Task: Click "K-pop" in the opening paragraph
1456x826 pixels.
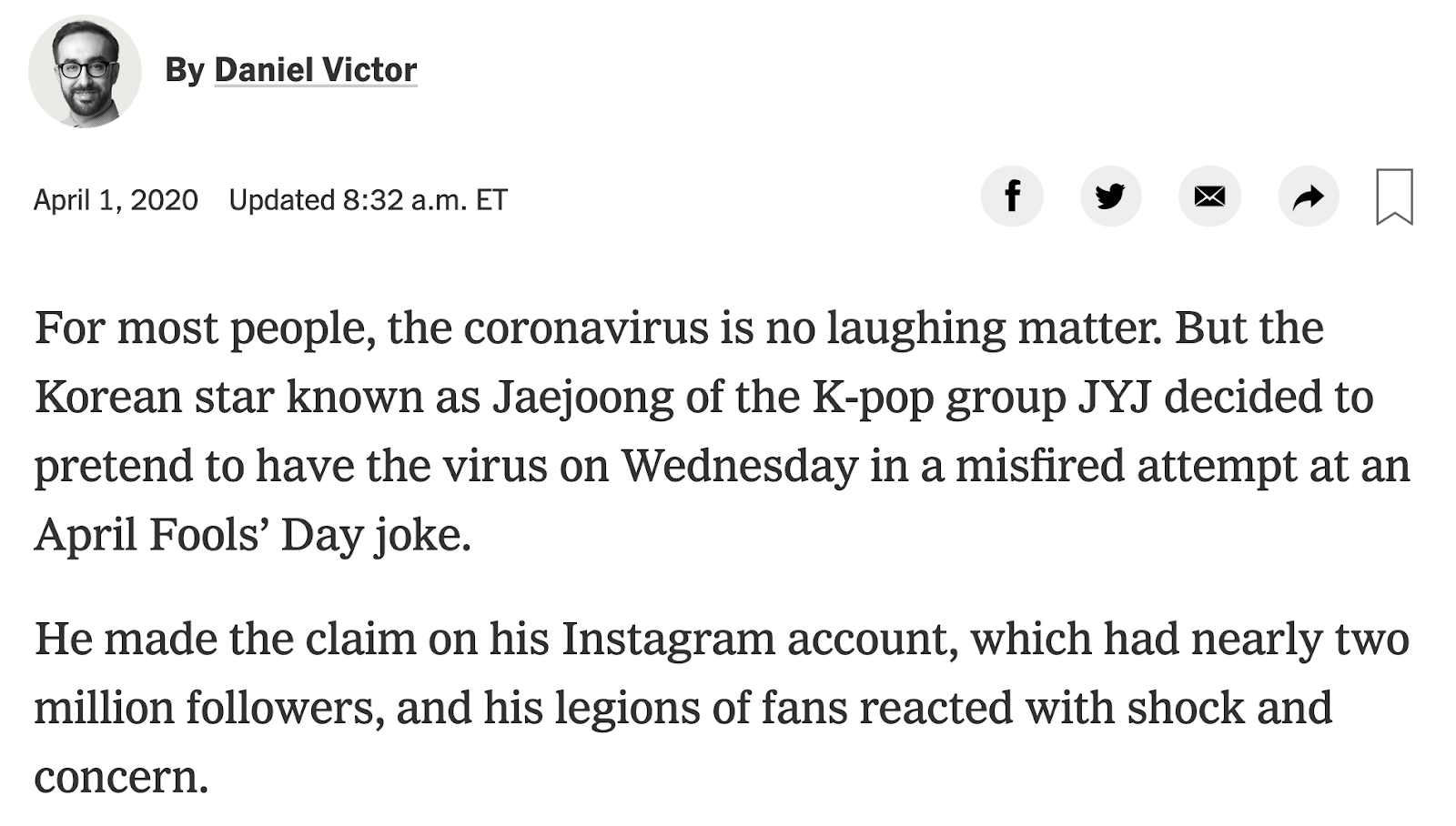Action: [x=872, y=398]
